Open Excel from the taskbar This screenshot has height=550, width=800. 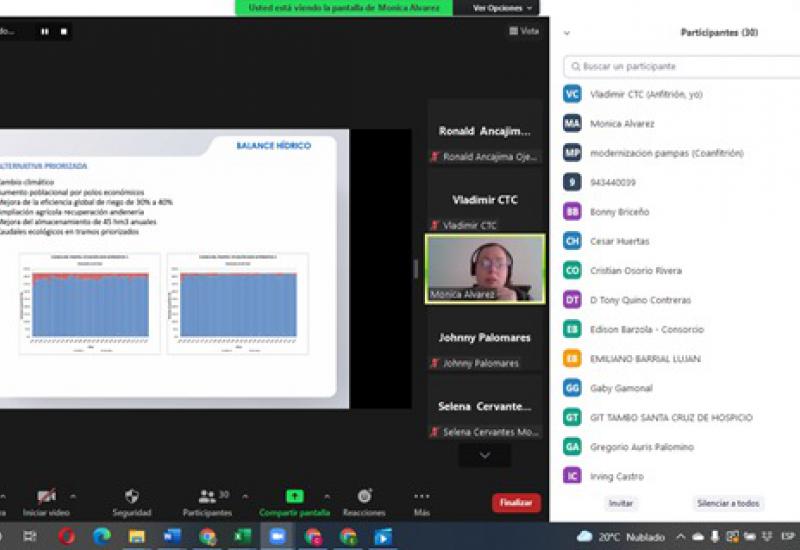[242, 537]
